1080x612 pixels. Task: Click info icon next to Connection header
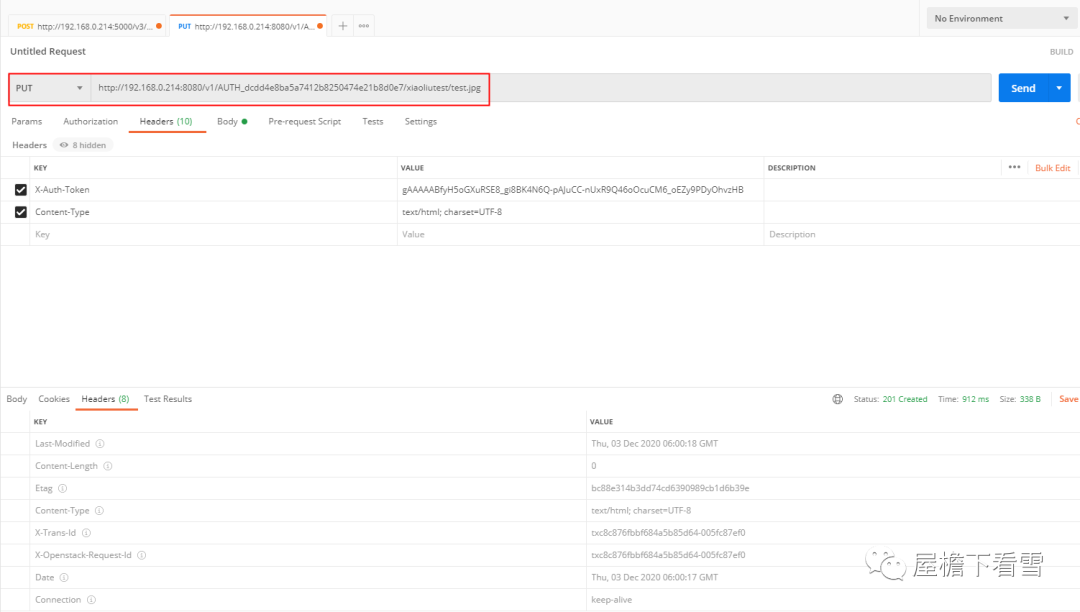tap(91, 600)
